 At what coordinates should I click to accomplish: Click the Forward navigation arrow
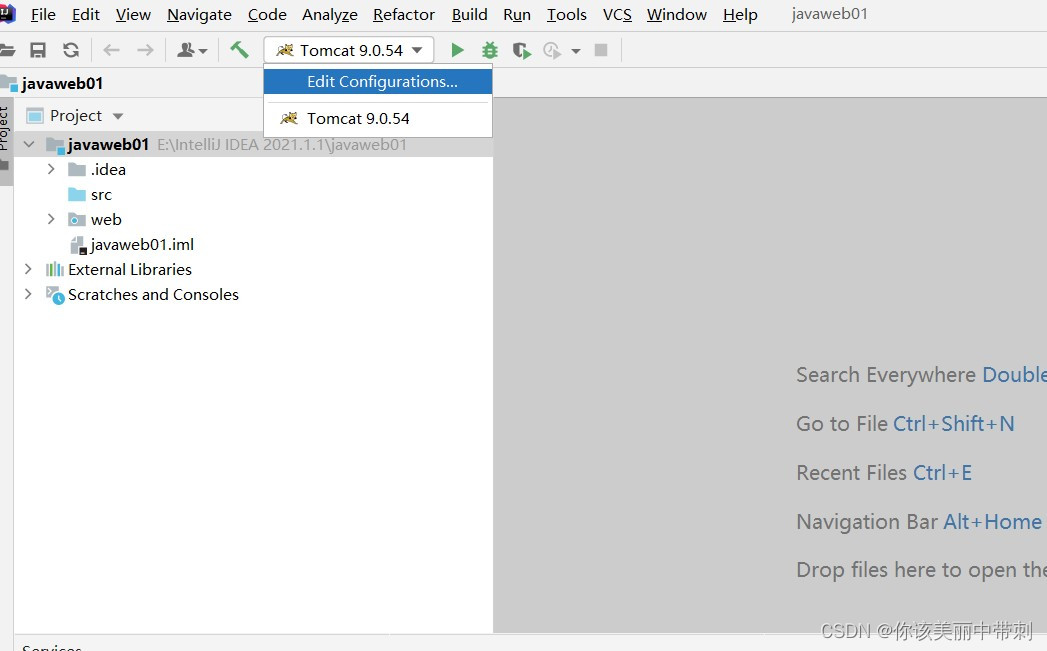tap(145, 50)
